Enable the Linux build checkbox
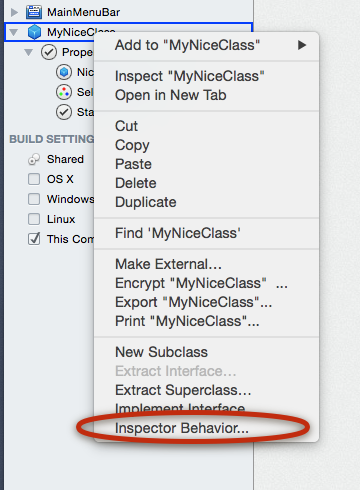360x490 pixels. pos(34,219)
